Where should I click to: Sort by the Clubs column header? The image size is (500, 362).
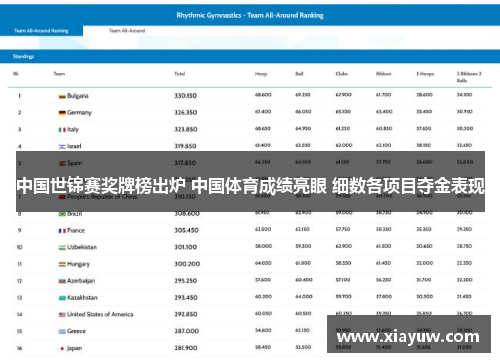coord(342,74)
